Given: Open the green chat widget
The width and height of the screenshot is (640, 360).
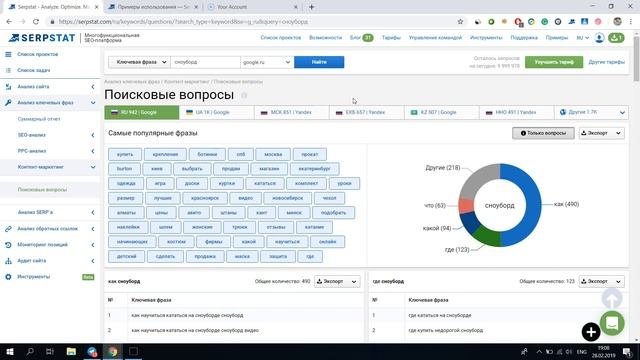Looking at the screenshot, I should pyautogui.click(x=612, y=323).
